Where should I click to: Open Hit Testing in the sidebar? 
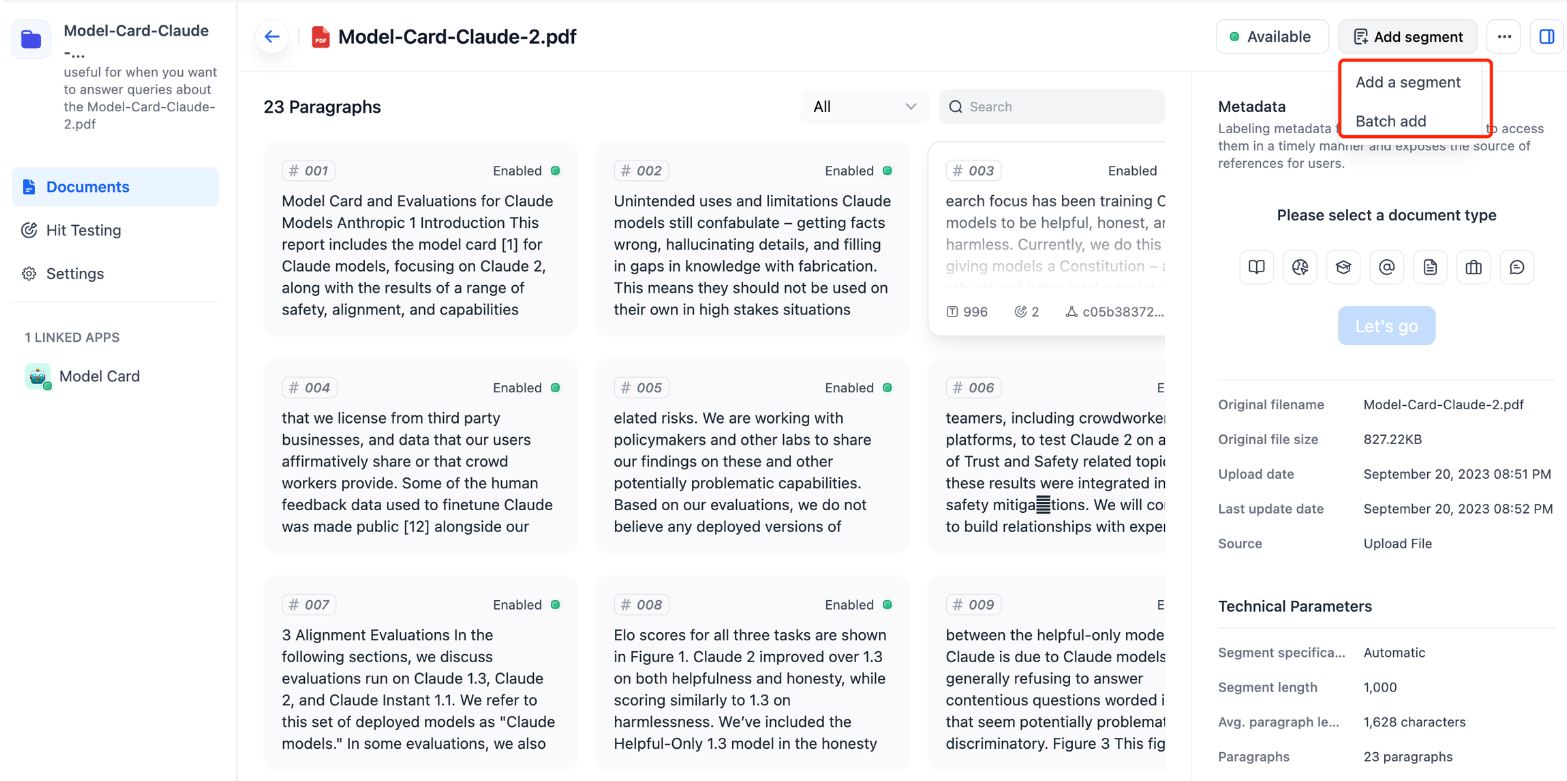(x=83, y=230)
